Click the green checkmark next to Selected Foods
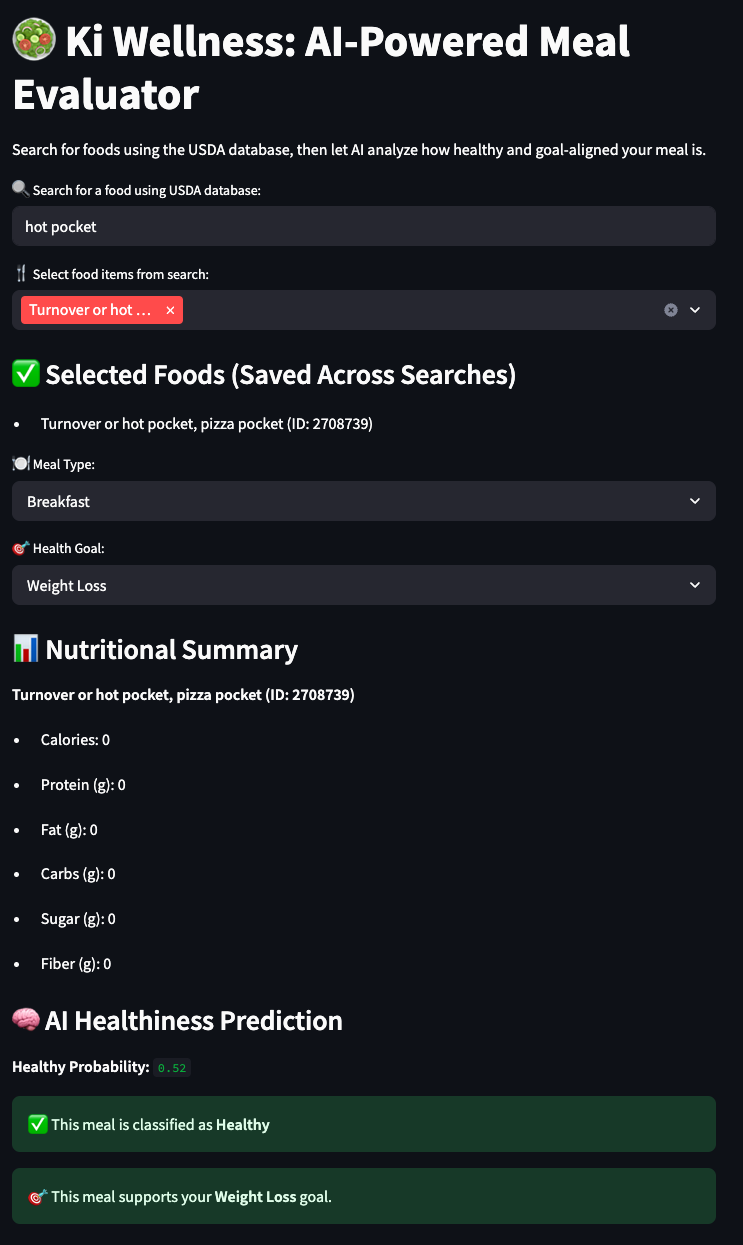Screen dimensions: 743x1245 pos(25,374)
